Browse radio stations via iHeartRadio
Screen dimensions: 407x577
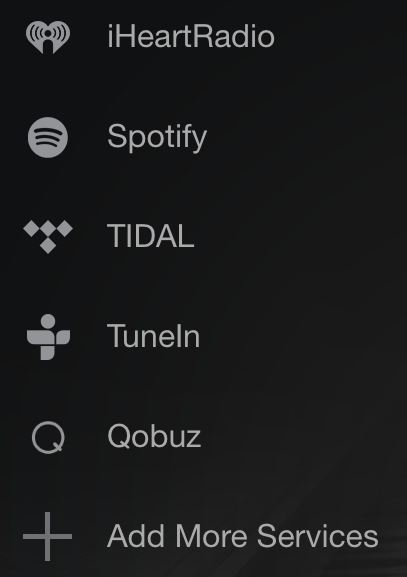pyautogui.click(x=204, y=37)
